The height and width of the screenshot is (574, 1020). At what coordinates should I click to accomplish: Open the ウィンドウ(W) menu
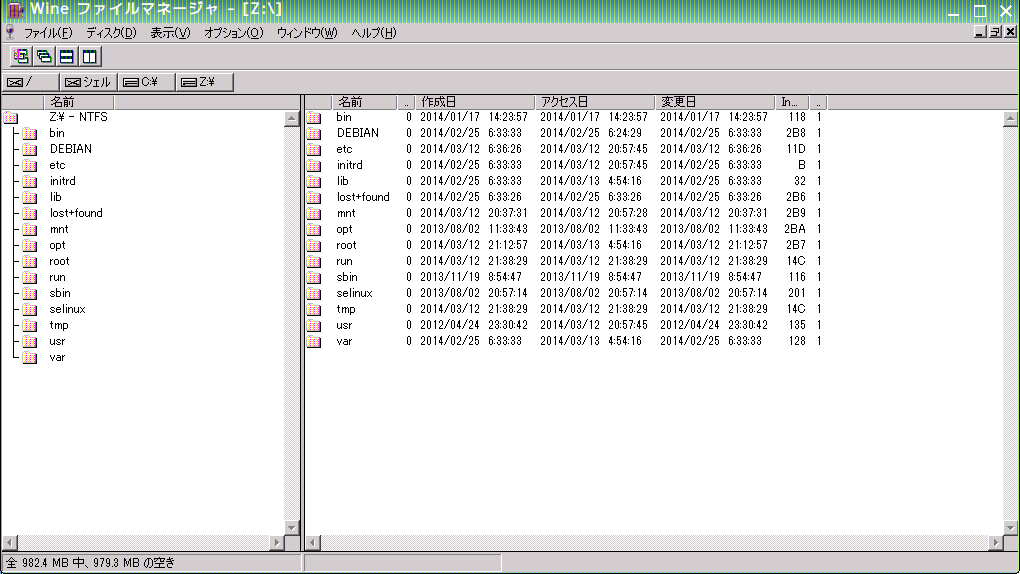[307, 33]
